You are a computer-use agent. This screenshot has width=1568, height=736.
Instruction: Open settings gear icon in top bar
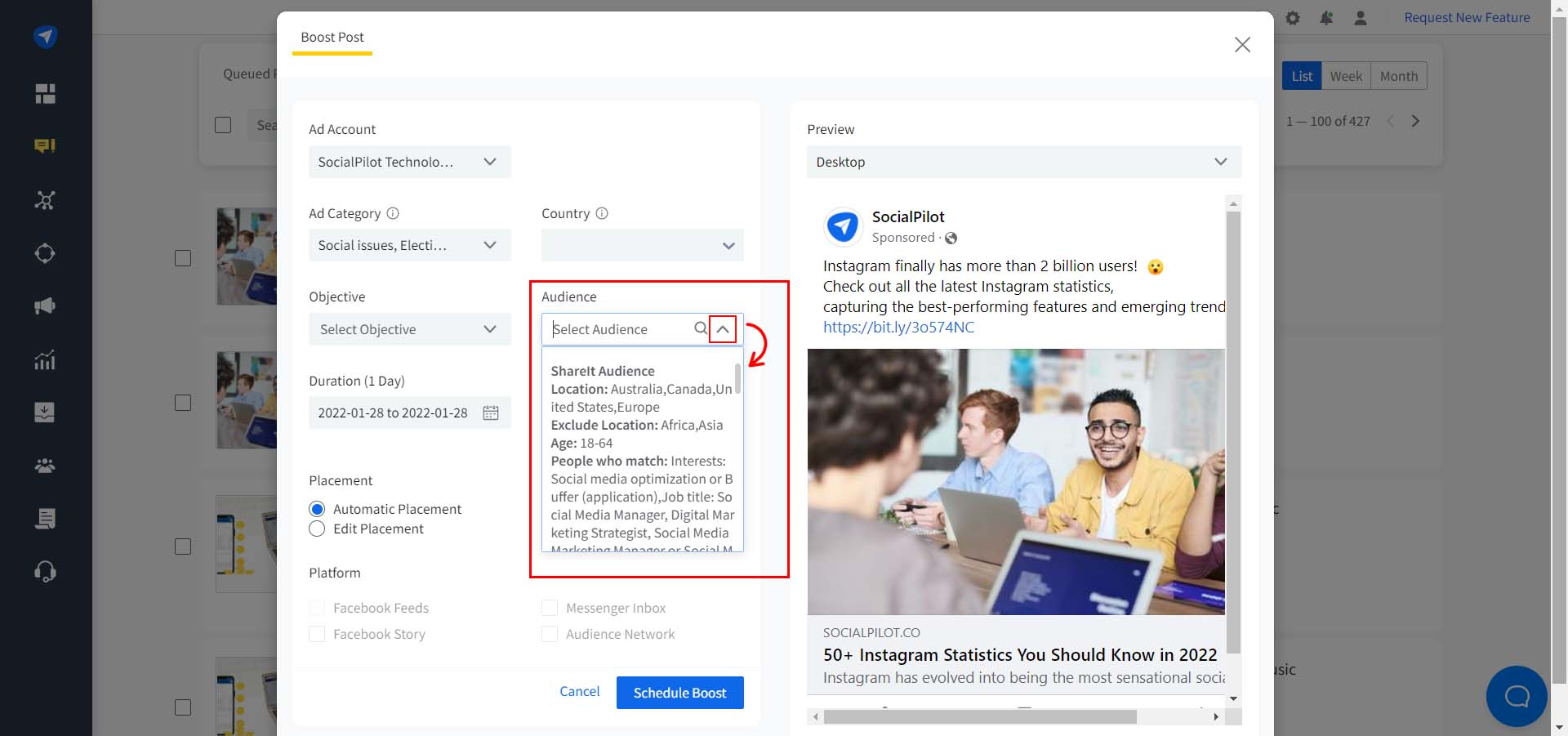point(1293,18)
